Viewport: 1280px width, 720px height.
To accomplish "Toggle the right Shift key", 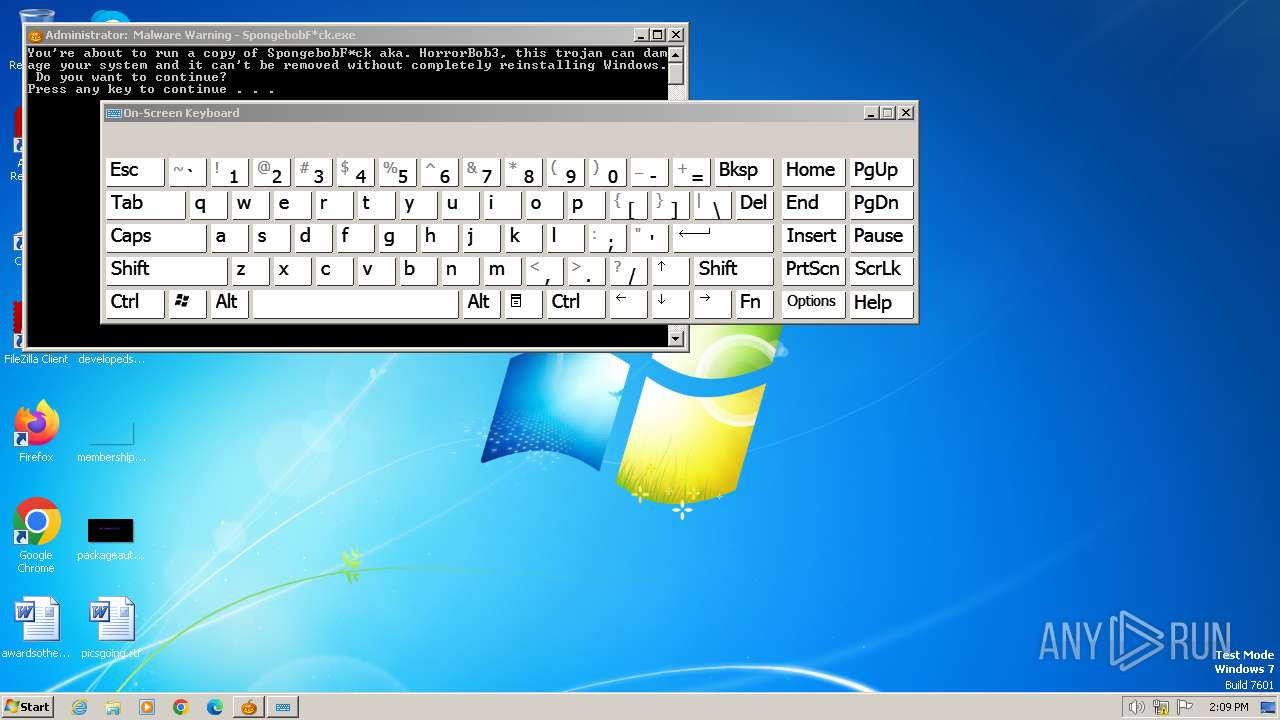I will pyautogui.click(x=733, y=270).
